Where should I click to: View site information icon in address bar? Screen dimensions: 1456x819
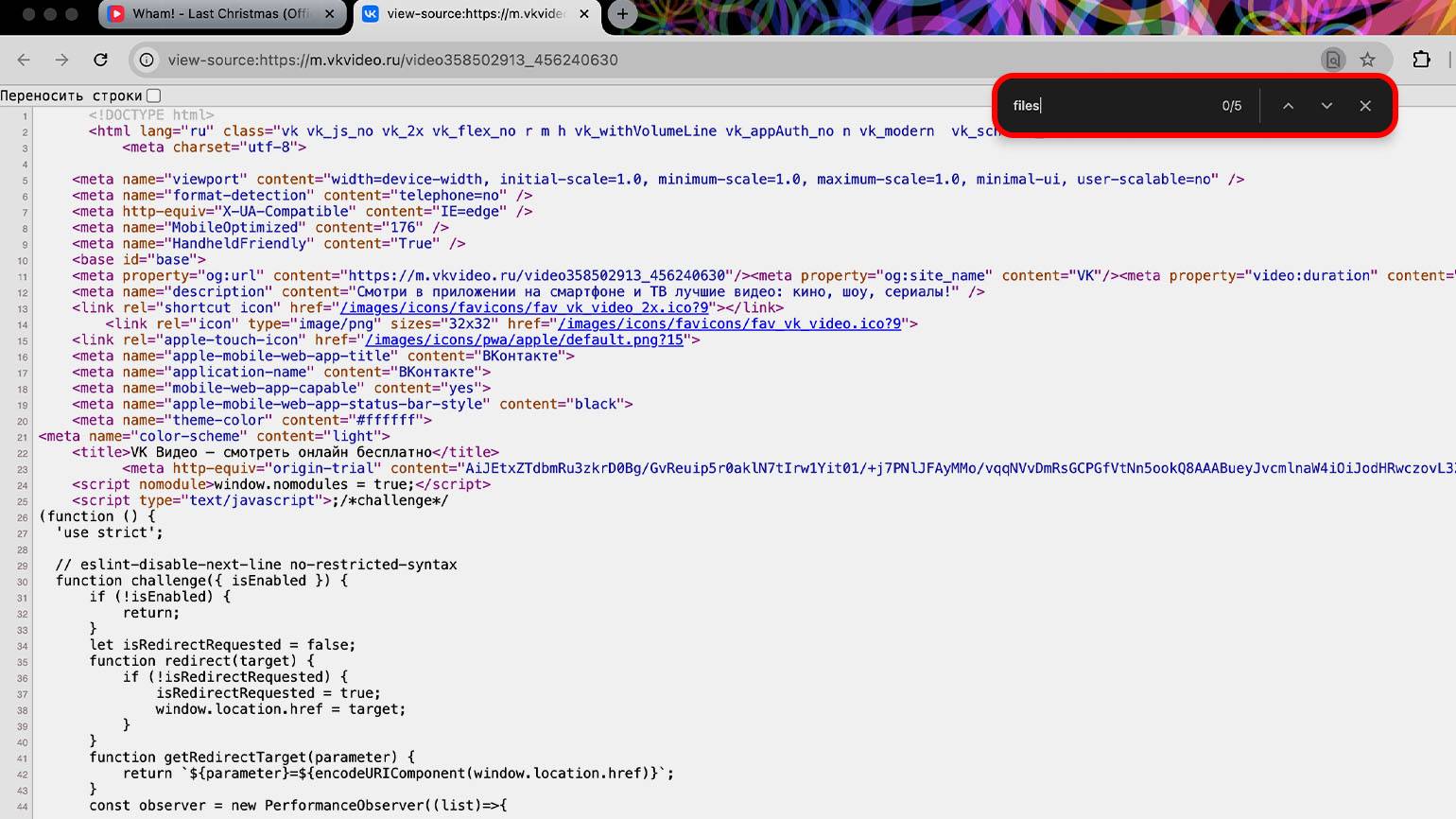pos(147,60)
